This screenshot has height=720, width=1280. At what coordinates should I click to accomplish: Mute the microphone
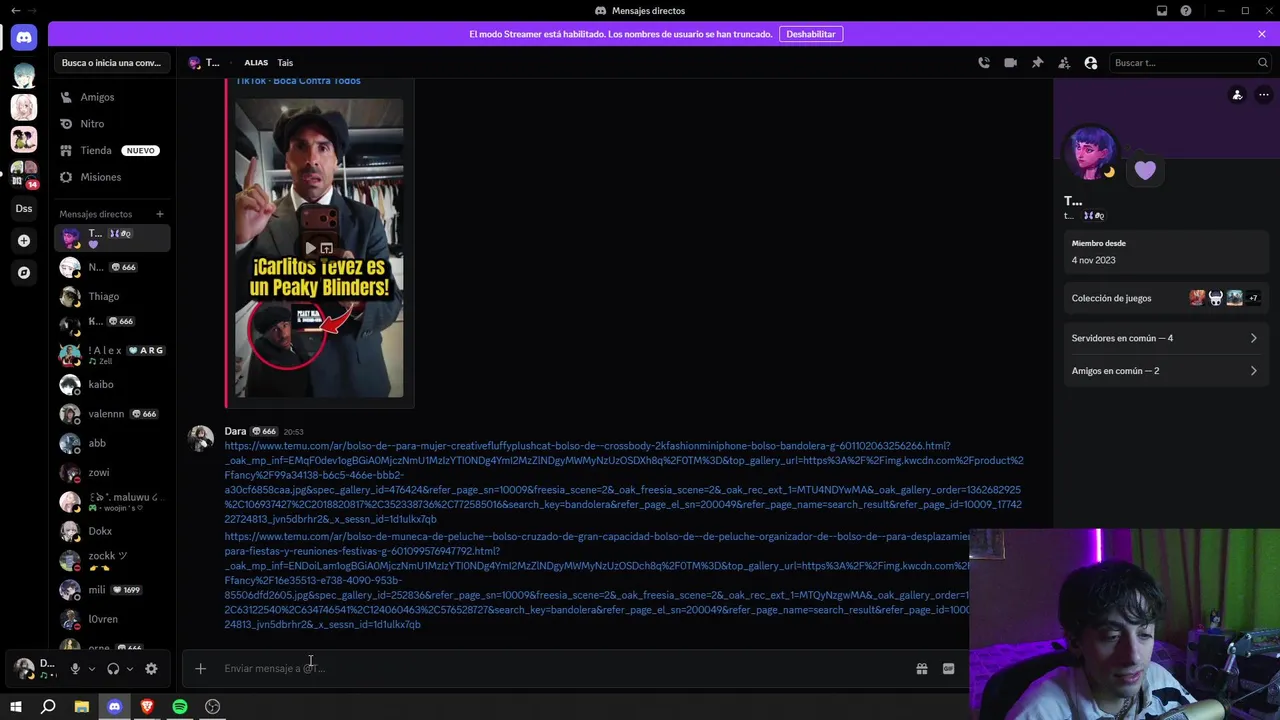tap(75, 669)
